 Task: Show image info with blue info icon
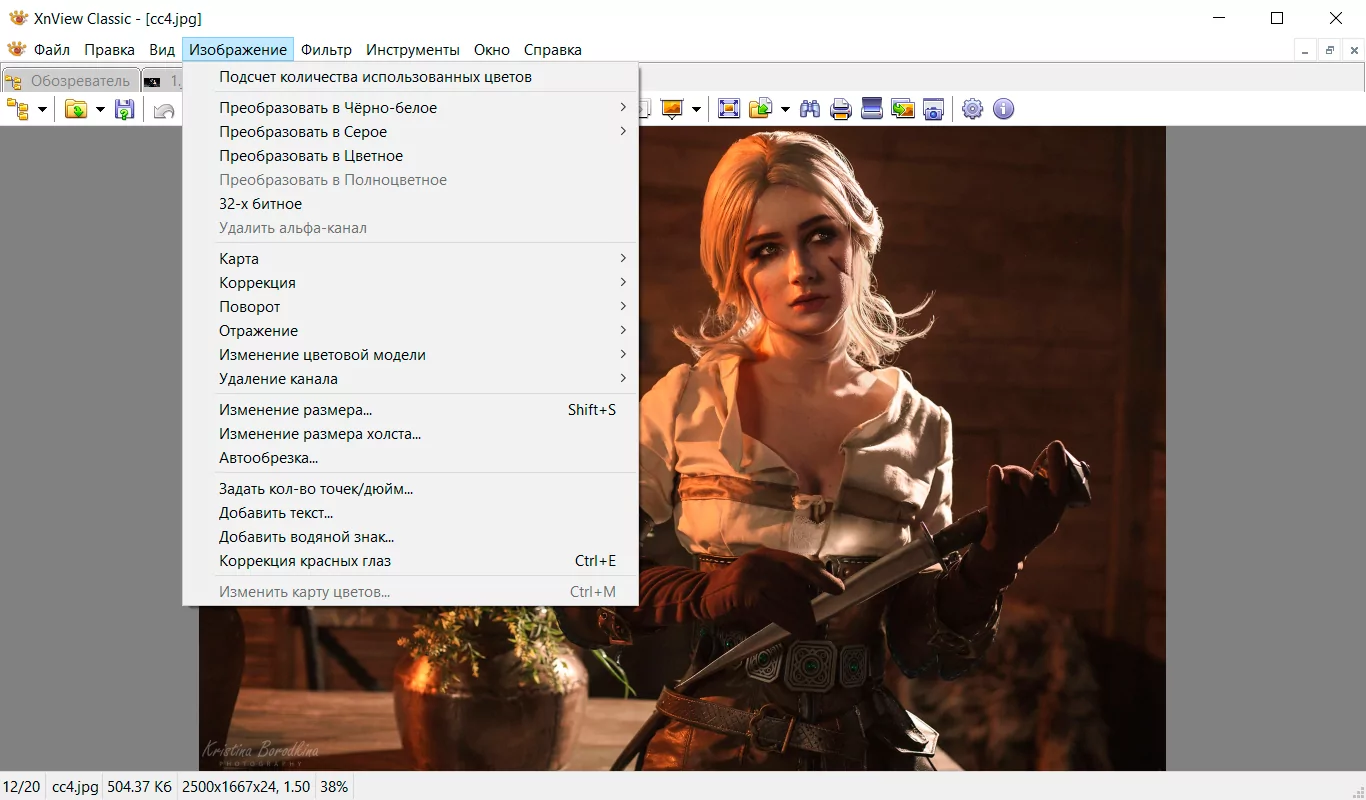(x=1003, y=108)
